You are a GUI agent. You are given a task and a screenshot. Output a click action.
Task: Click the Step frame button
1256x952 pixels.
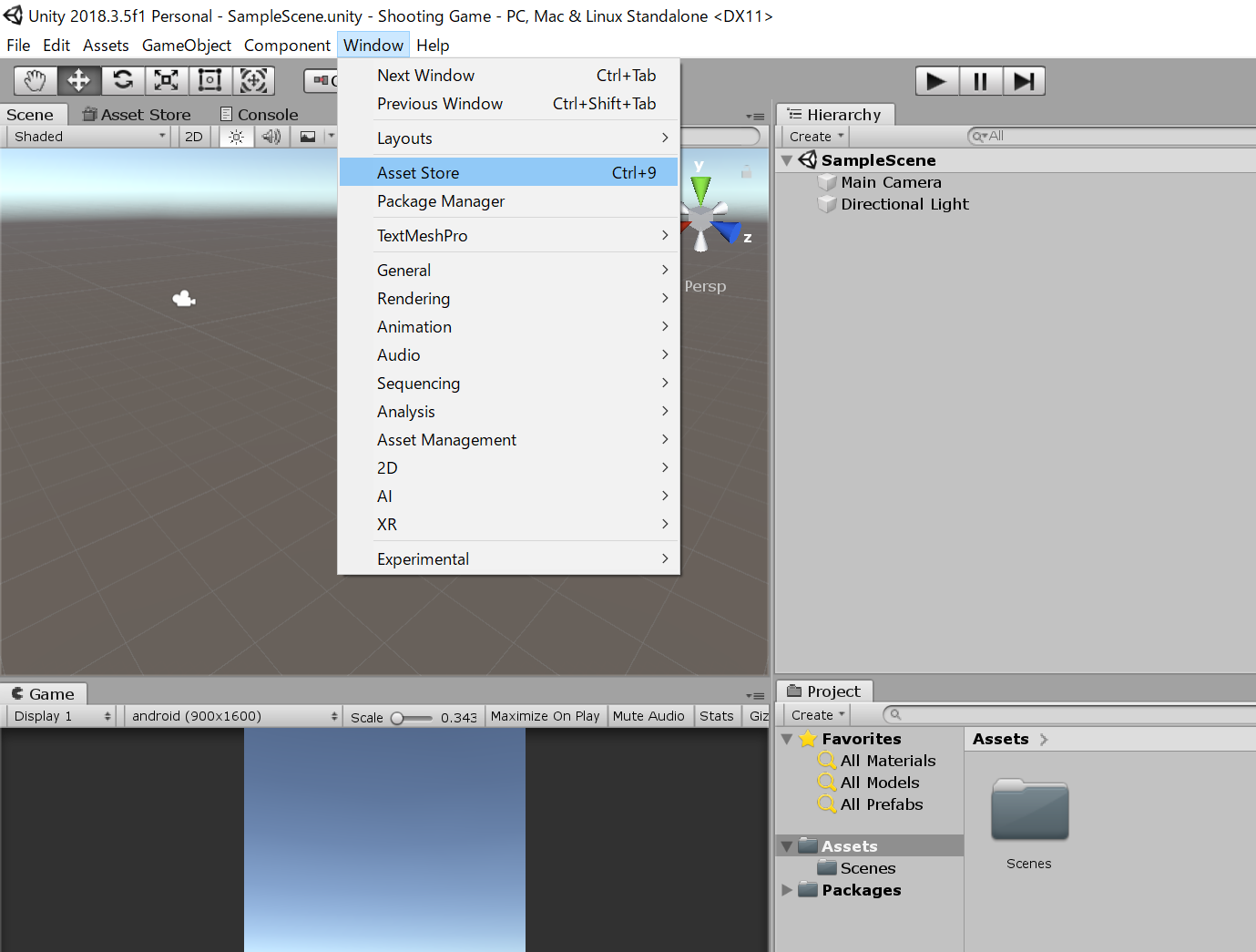tap(1024, 81)
